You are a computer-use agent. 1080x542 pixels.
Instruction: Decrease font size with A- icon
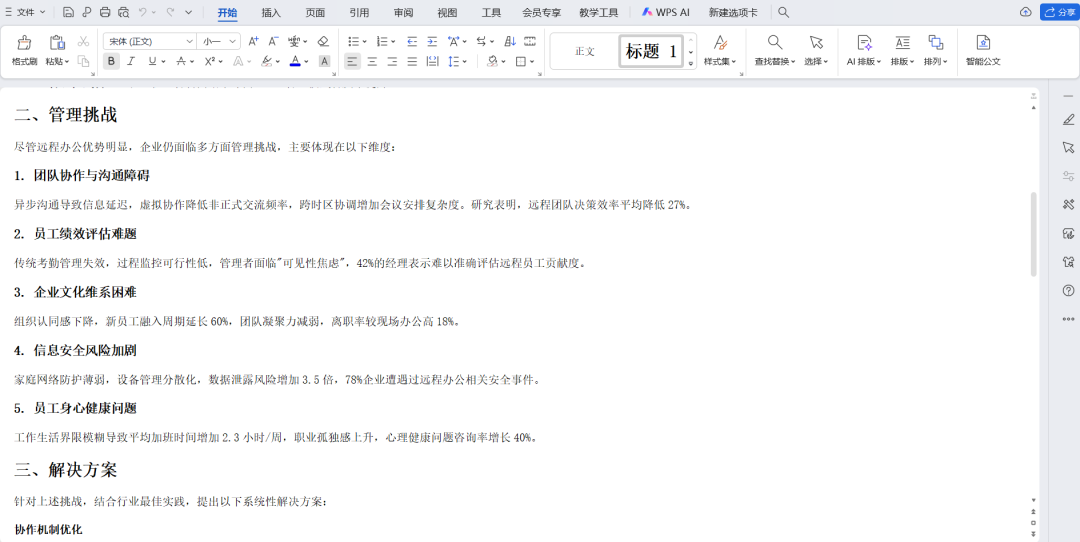click(273, 41)
